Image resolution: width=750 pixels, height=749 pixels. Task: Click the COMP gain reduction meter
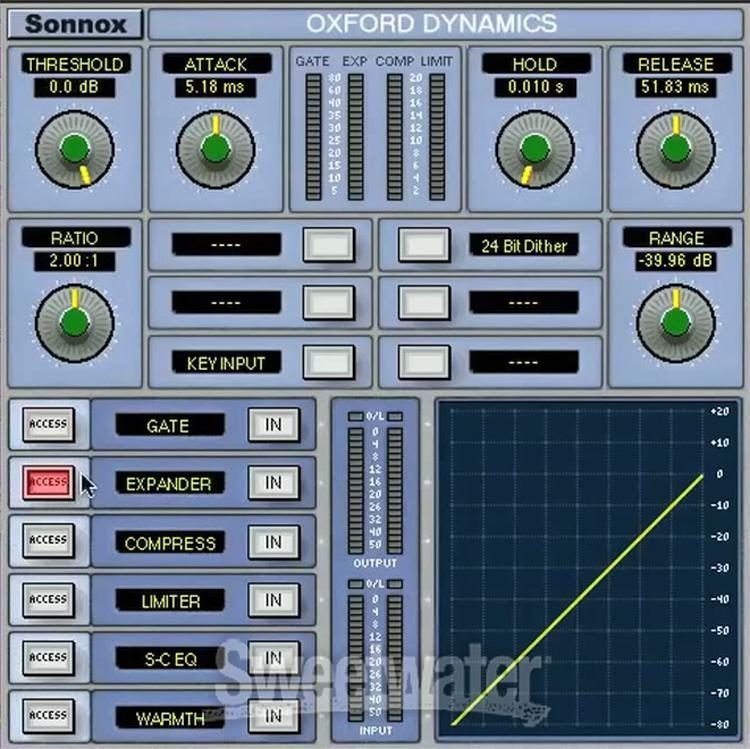[x=395, y=137]
